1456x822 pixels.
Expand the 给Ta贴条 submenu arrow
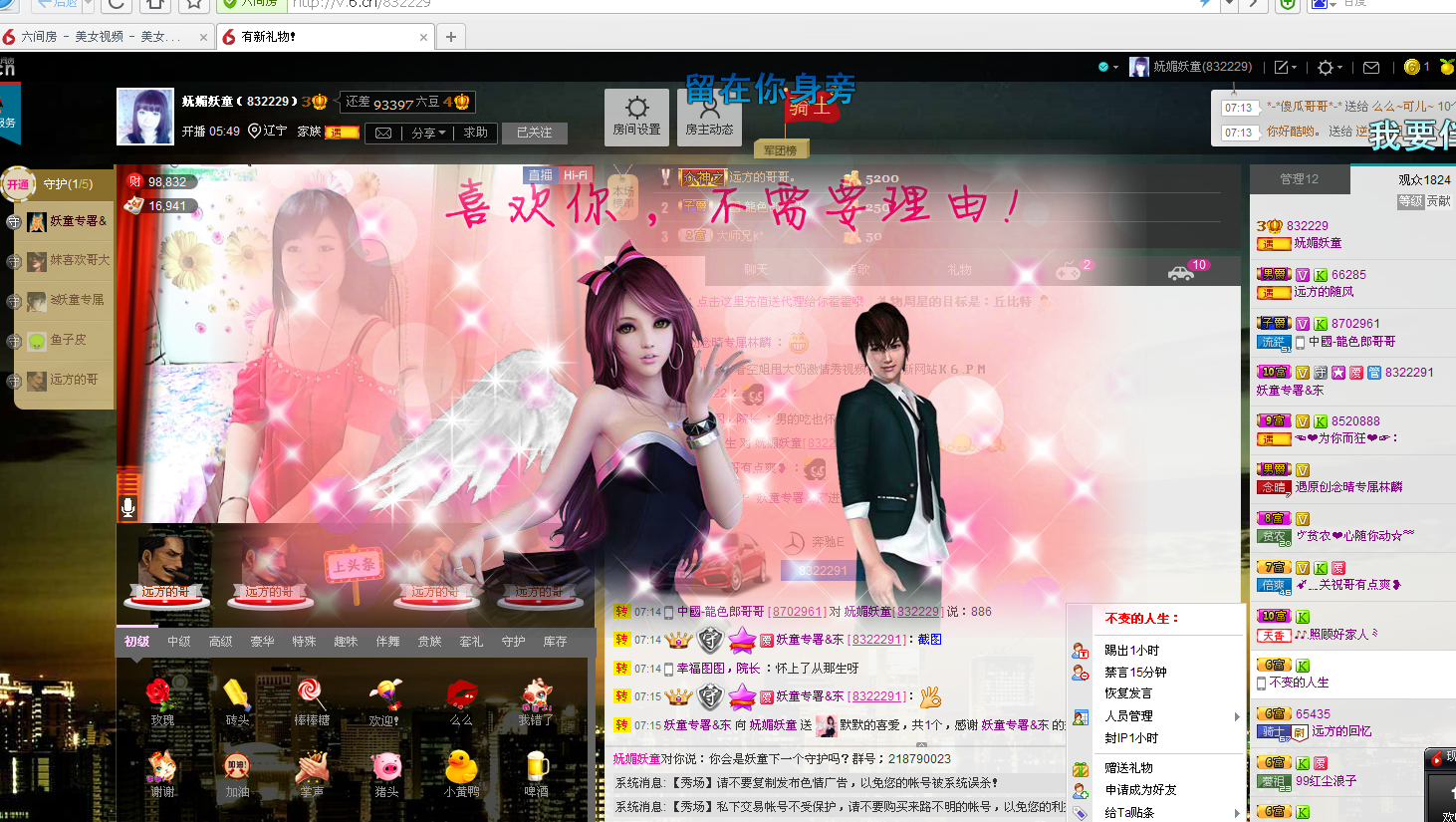[1237, 813]
